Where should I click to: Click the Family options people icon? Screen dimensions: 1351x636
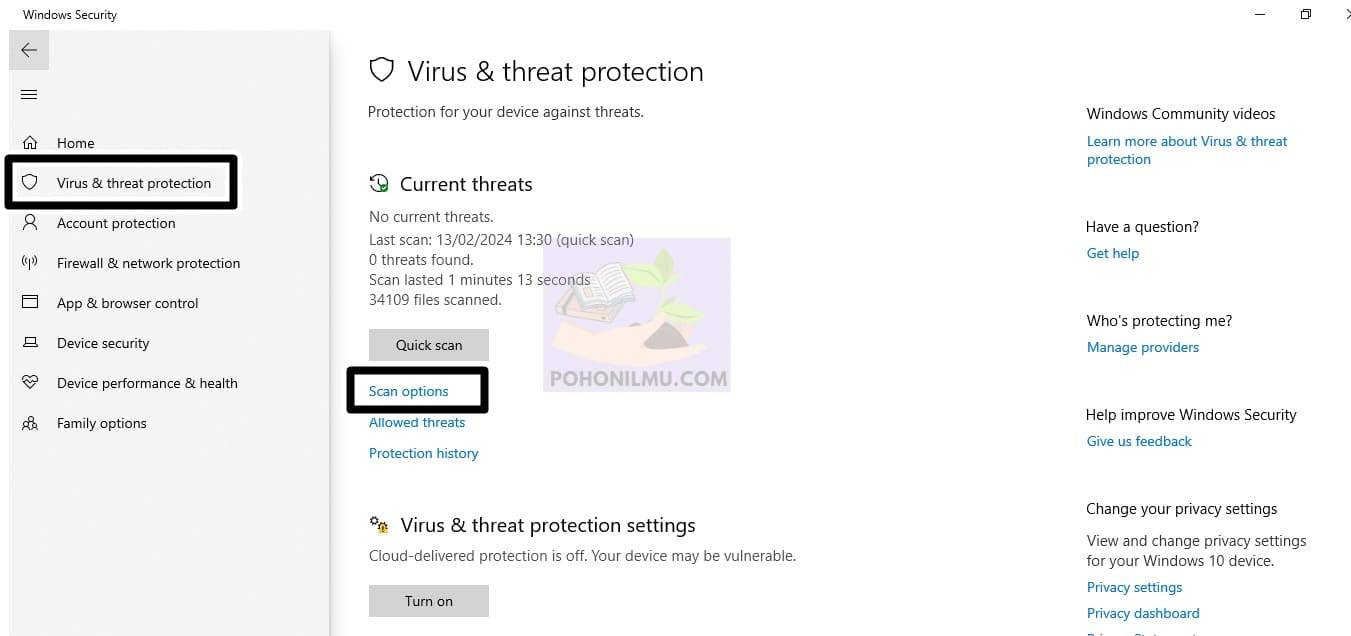[30, 423]
